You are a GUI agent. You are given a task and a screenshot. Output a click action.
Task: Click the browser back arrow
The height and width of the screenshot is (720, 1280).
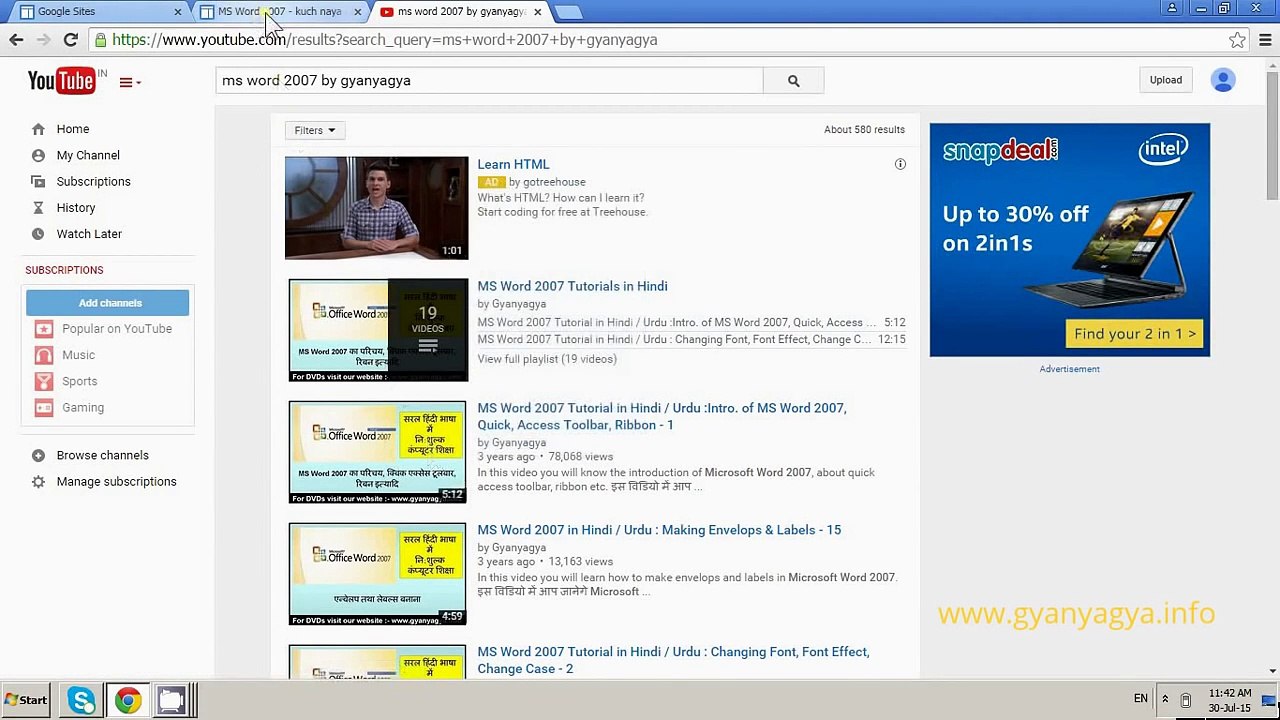(16, 40)
